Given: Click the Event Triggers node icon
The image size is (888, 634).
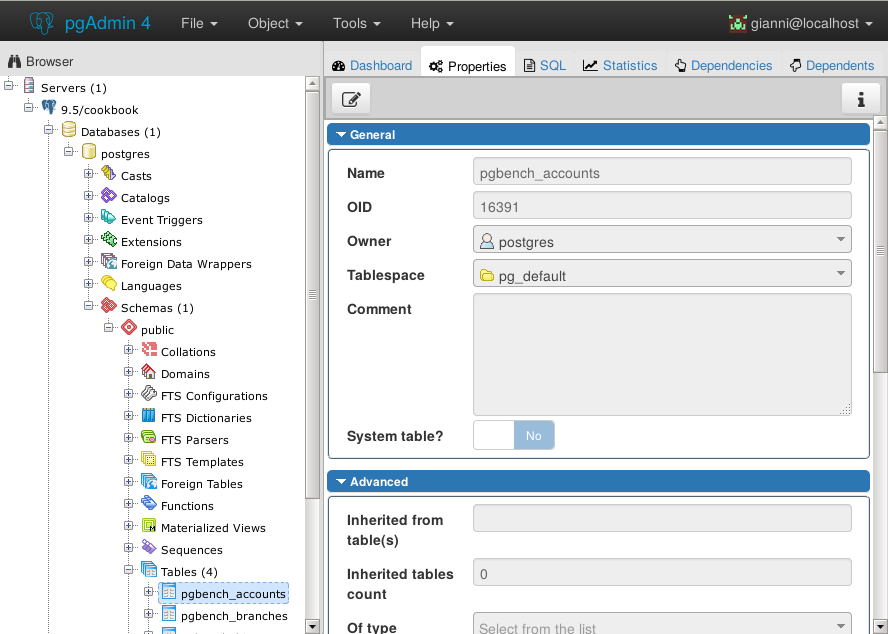Looking at the screenshot, I should (109, 218).
